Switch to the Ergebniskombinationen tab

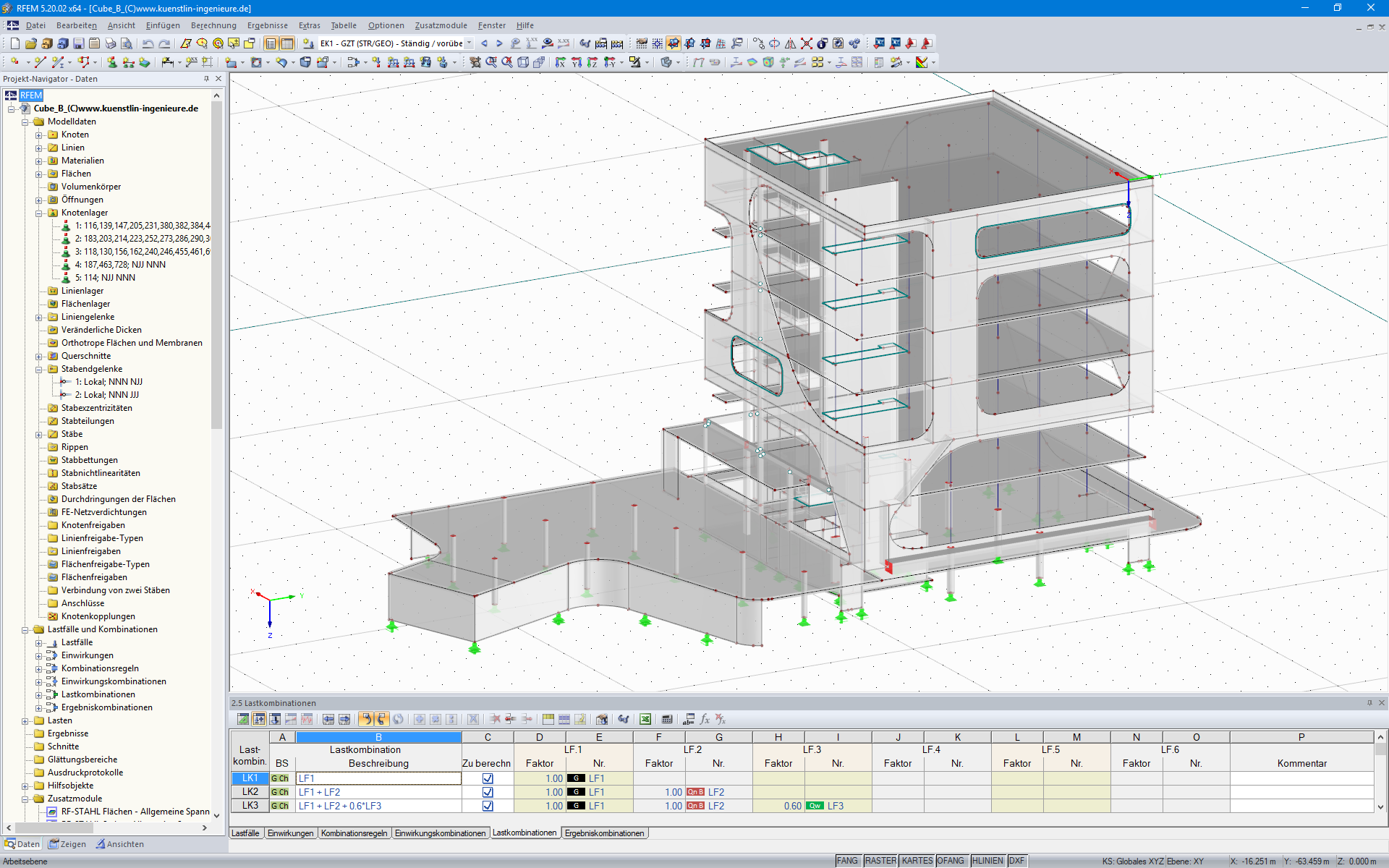tap(605, 833)
